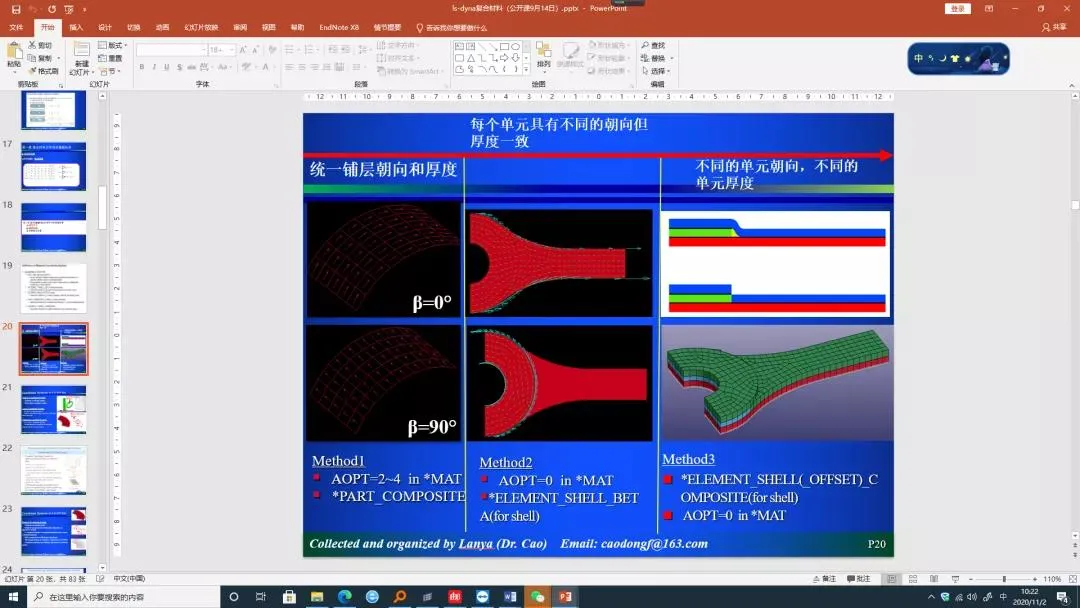Click the Sign in (登录) button
This screenshot has width=1080, height=608.
coord(957,9)
